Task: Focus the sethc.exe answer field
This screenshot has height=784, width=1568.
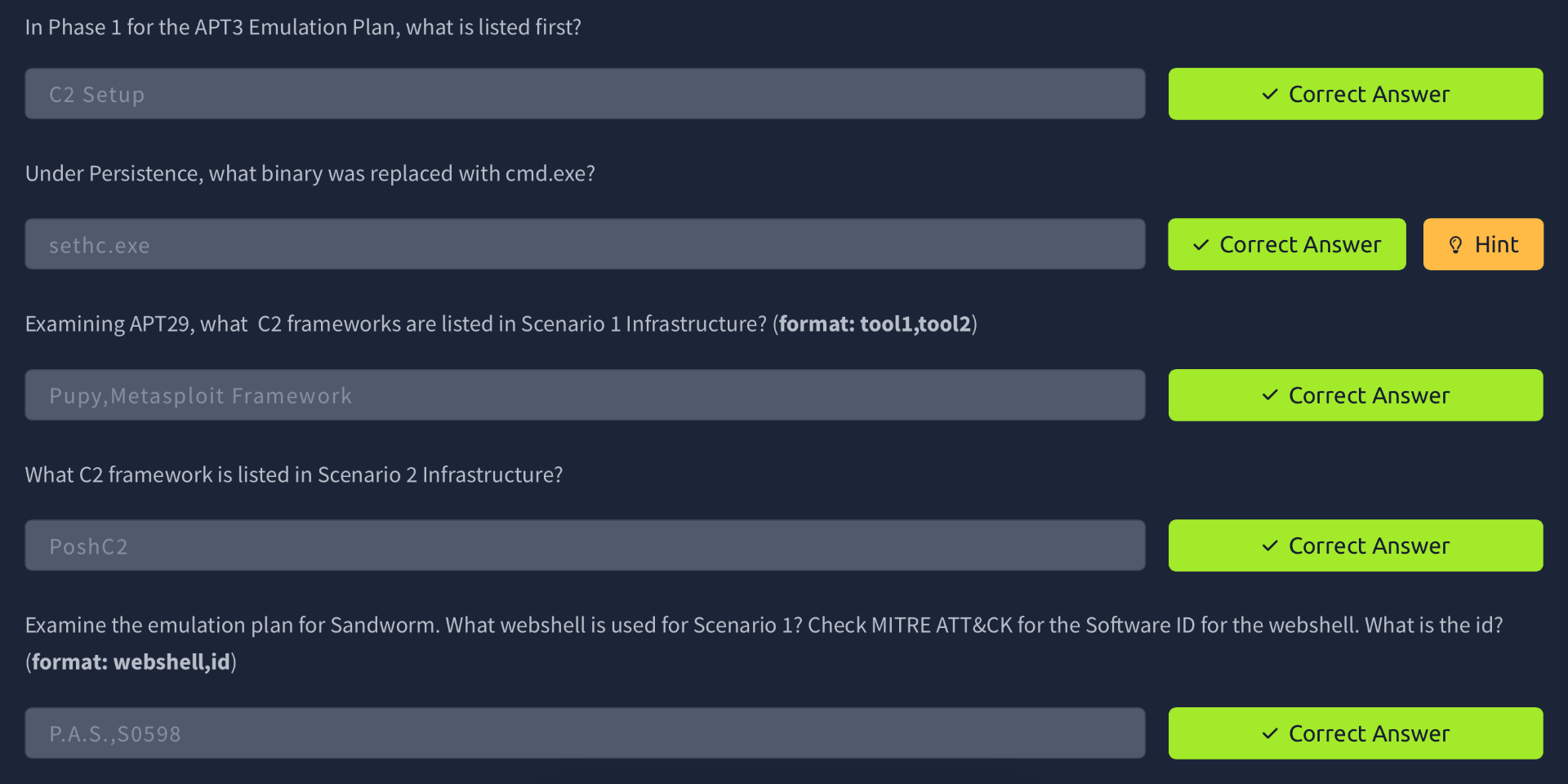Action: (585, 244)
